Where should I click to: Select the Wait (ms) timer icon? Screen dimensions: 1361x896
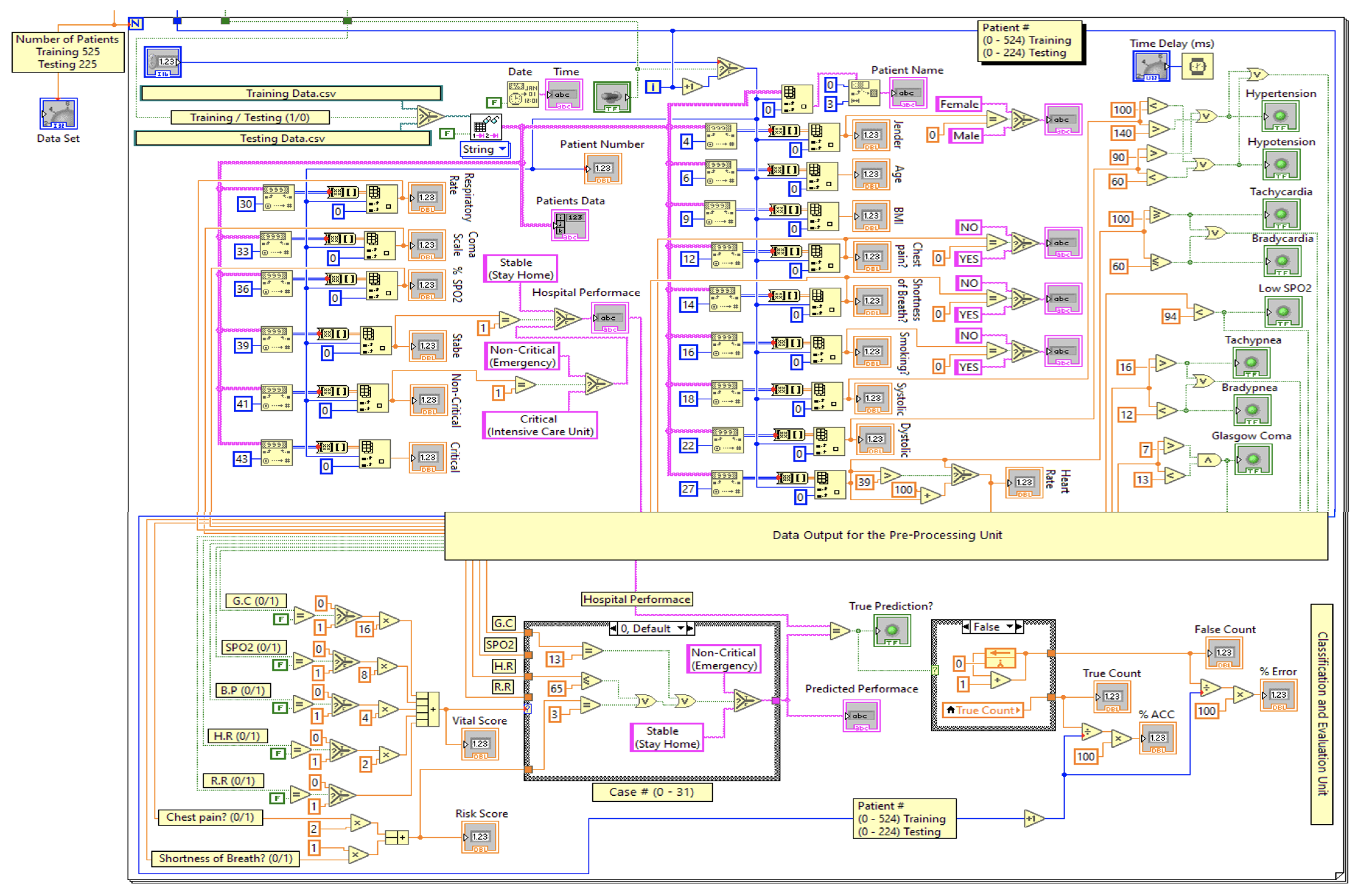1197,67
